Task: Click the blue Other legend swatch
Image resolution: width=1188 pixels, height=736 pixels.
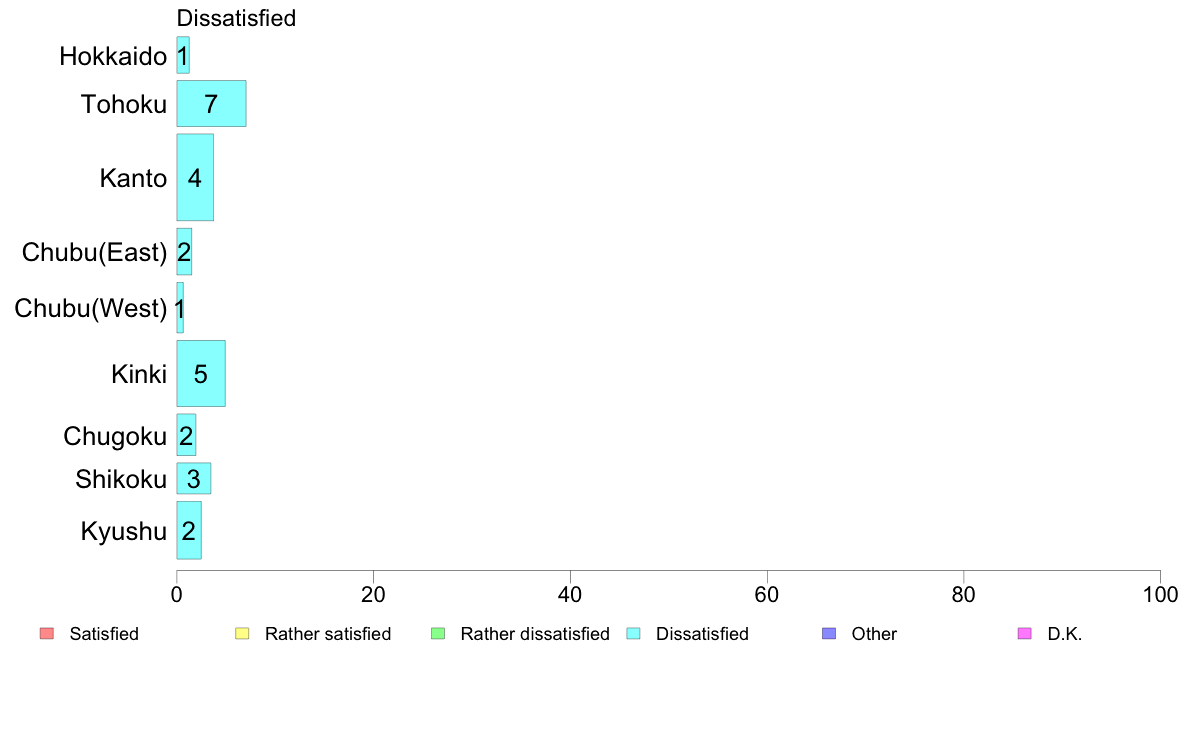Action: [829, 634]
